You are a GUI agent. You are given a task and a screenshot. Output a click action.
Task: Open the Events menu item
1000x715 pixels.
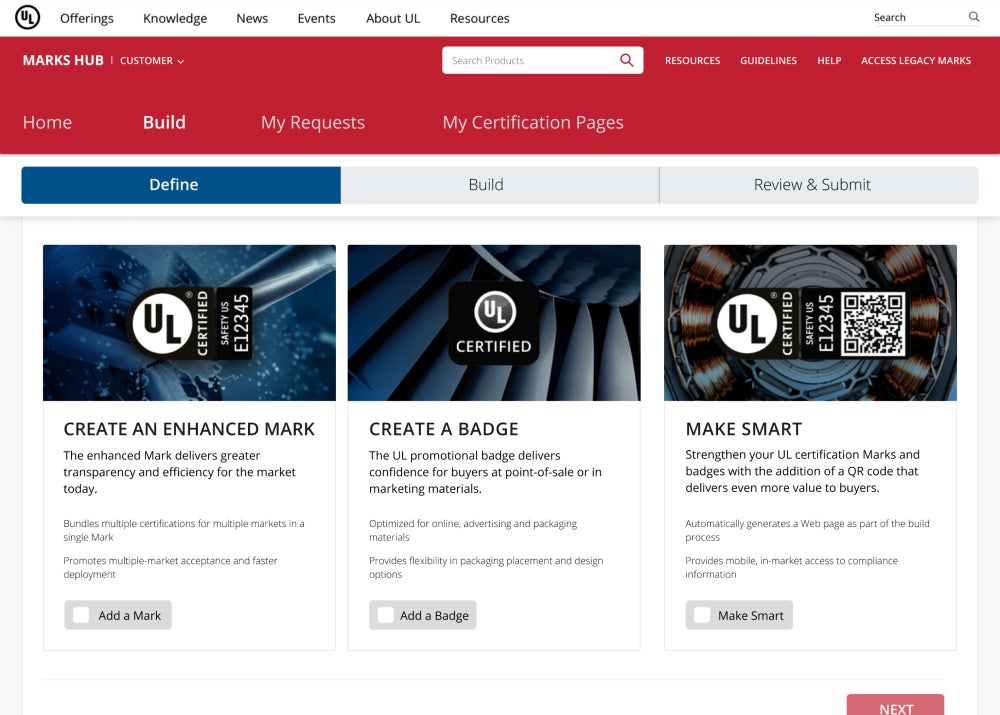click(x=316, y=18)
